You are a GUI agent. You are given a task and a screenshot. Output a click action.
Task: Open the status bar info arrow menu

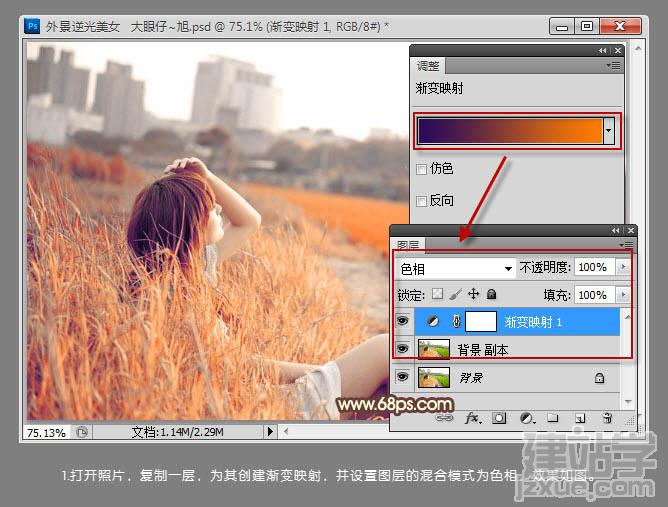click(x=270, y=432)
